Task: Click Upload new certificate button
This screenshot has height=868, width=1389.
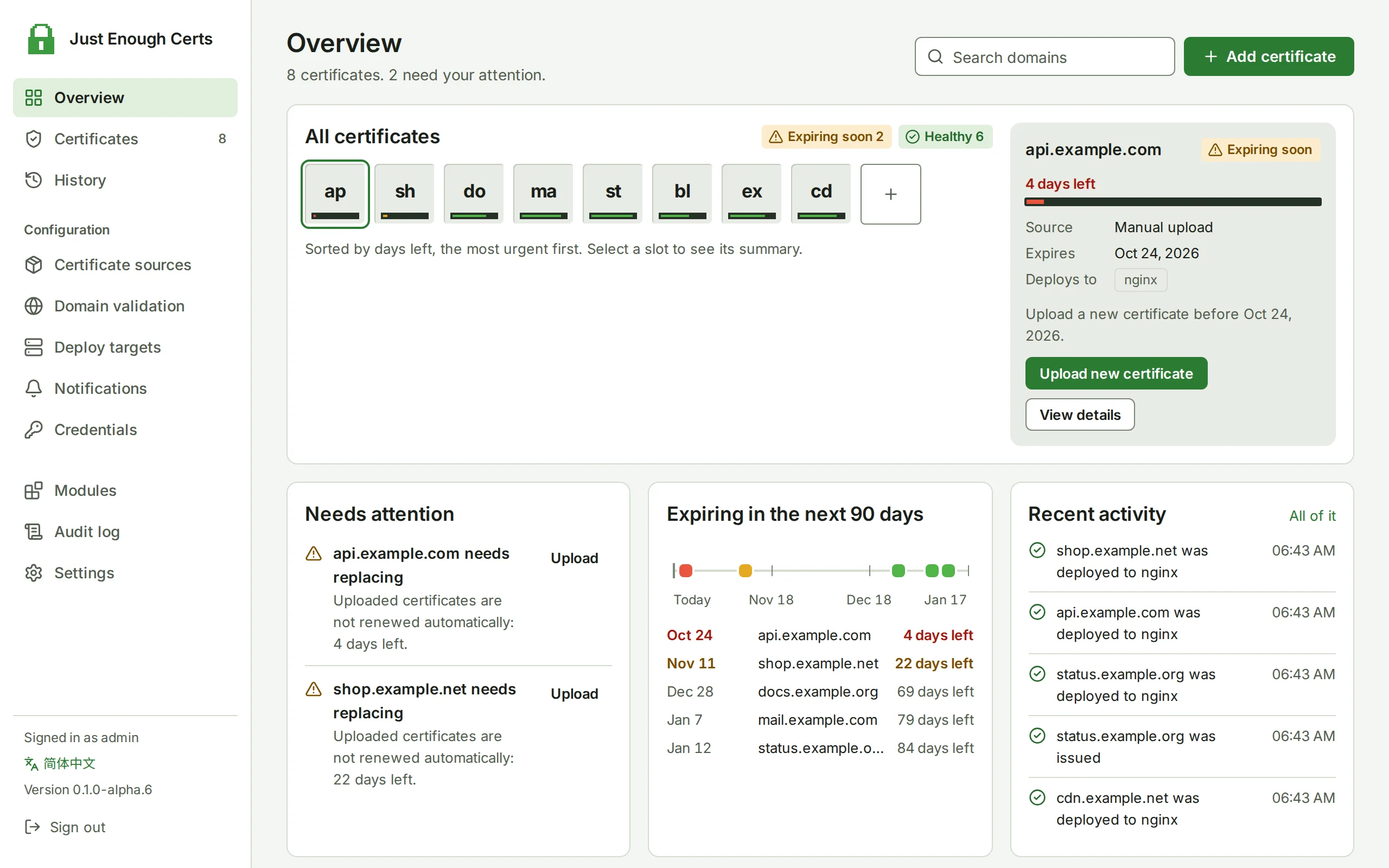Action: (1117, 374)
